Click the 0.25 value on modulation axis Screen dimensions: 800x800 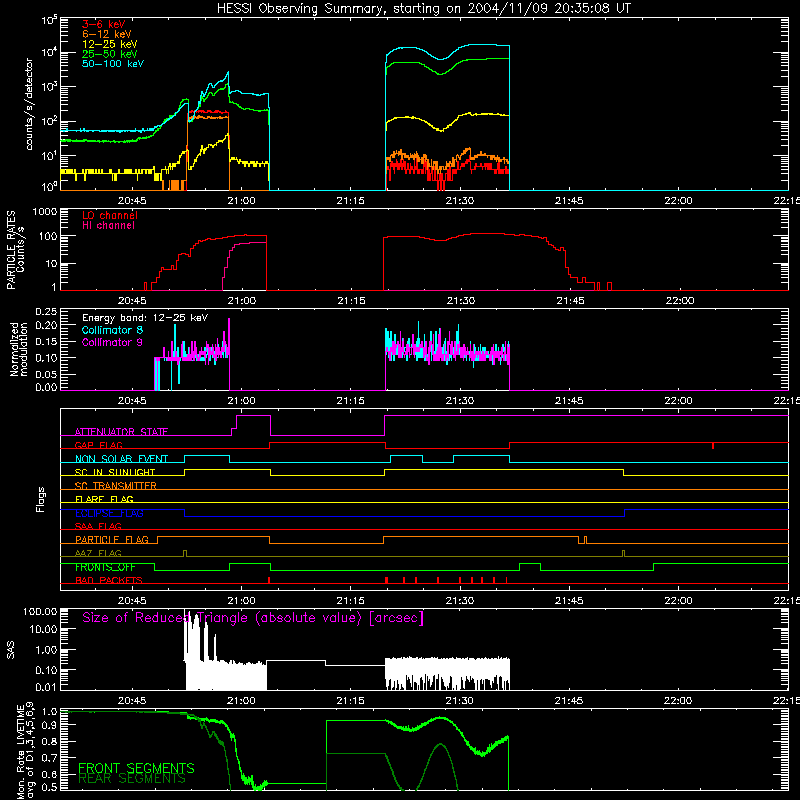pos(46,312)
